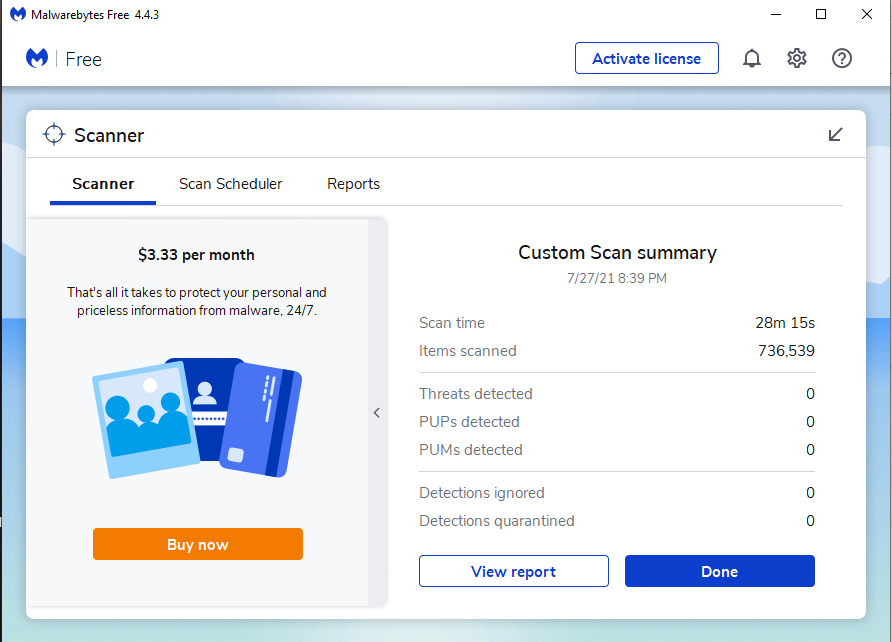
Task: Click the $3.33 per month heading
Action: [196, 255]
